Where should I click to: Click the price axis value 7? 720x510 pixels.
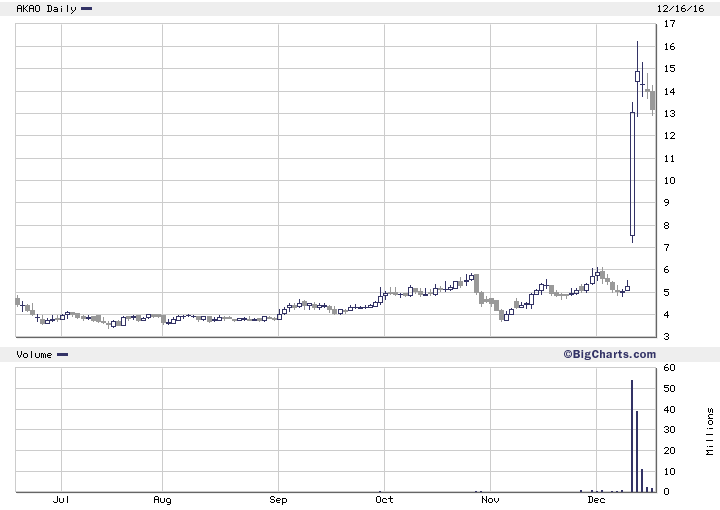667,247
